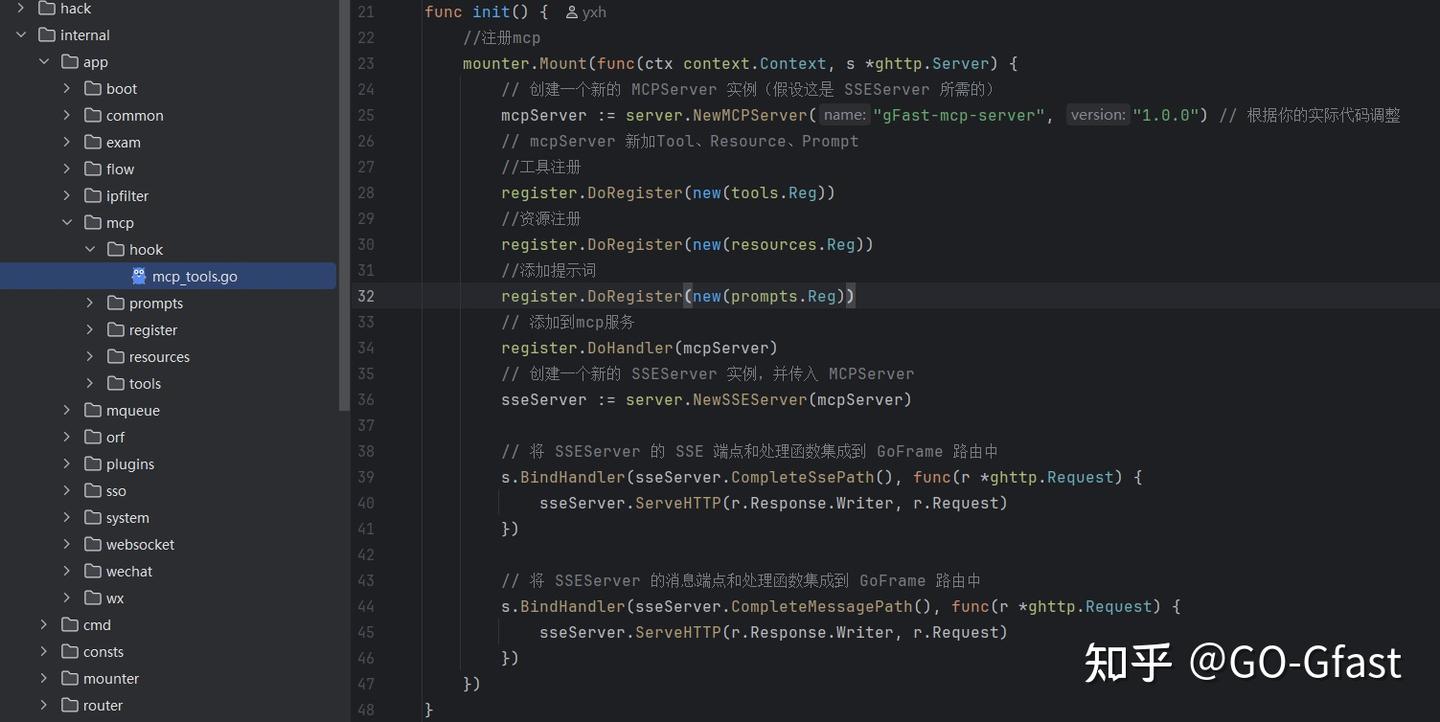Click line number 32 in the gutter
This screenshot has height=722, width=1440.
366,295
